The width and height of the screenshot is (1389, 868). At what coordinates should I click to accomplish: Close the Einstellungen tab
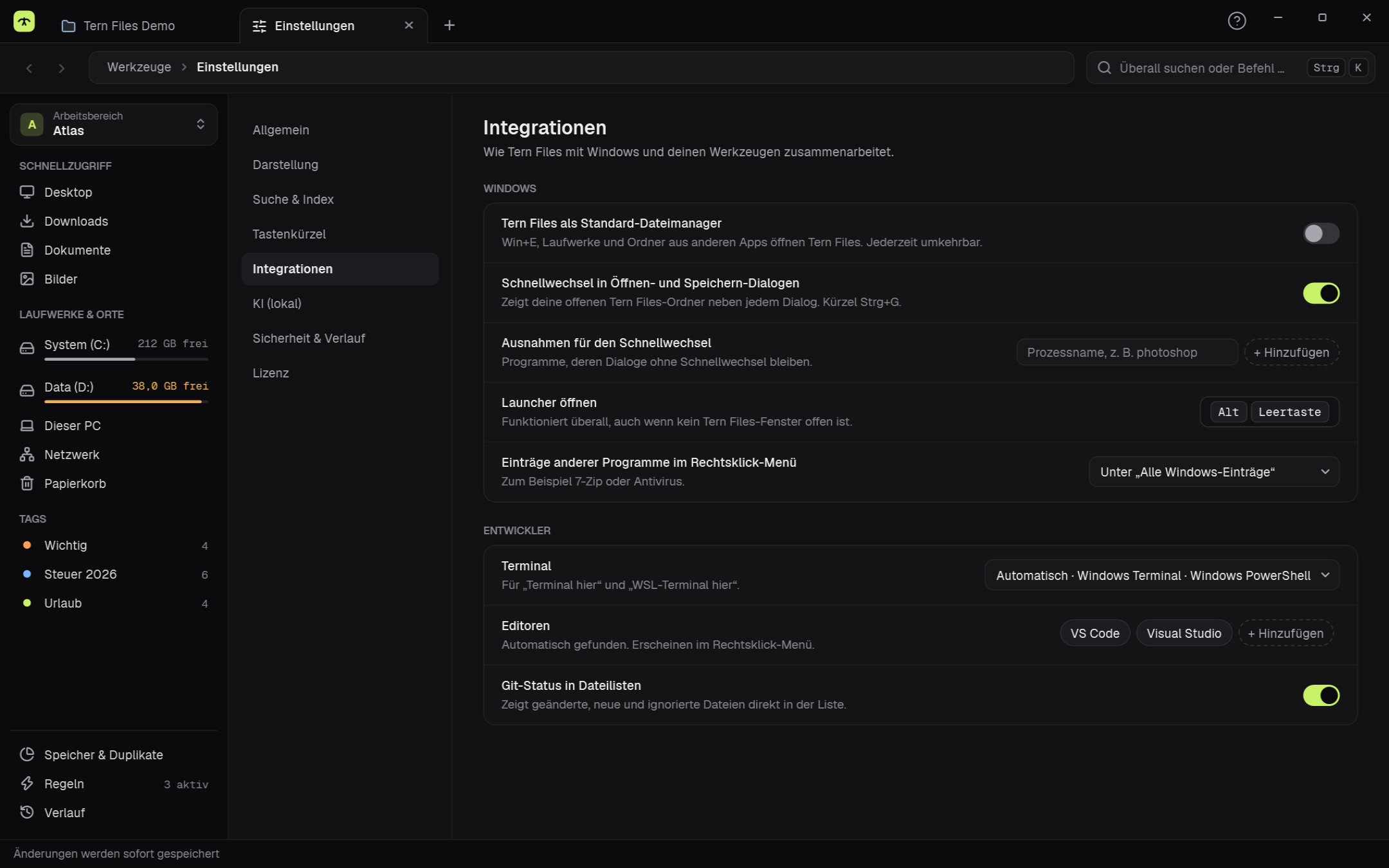click(x=408, y=25)
